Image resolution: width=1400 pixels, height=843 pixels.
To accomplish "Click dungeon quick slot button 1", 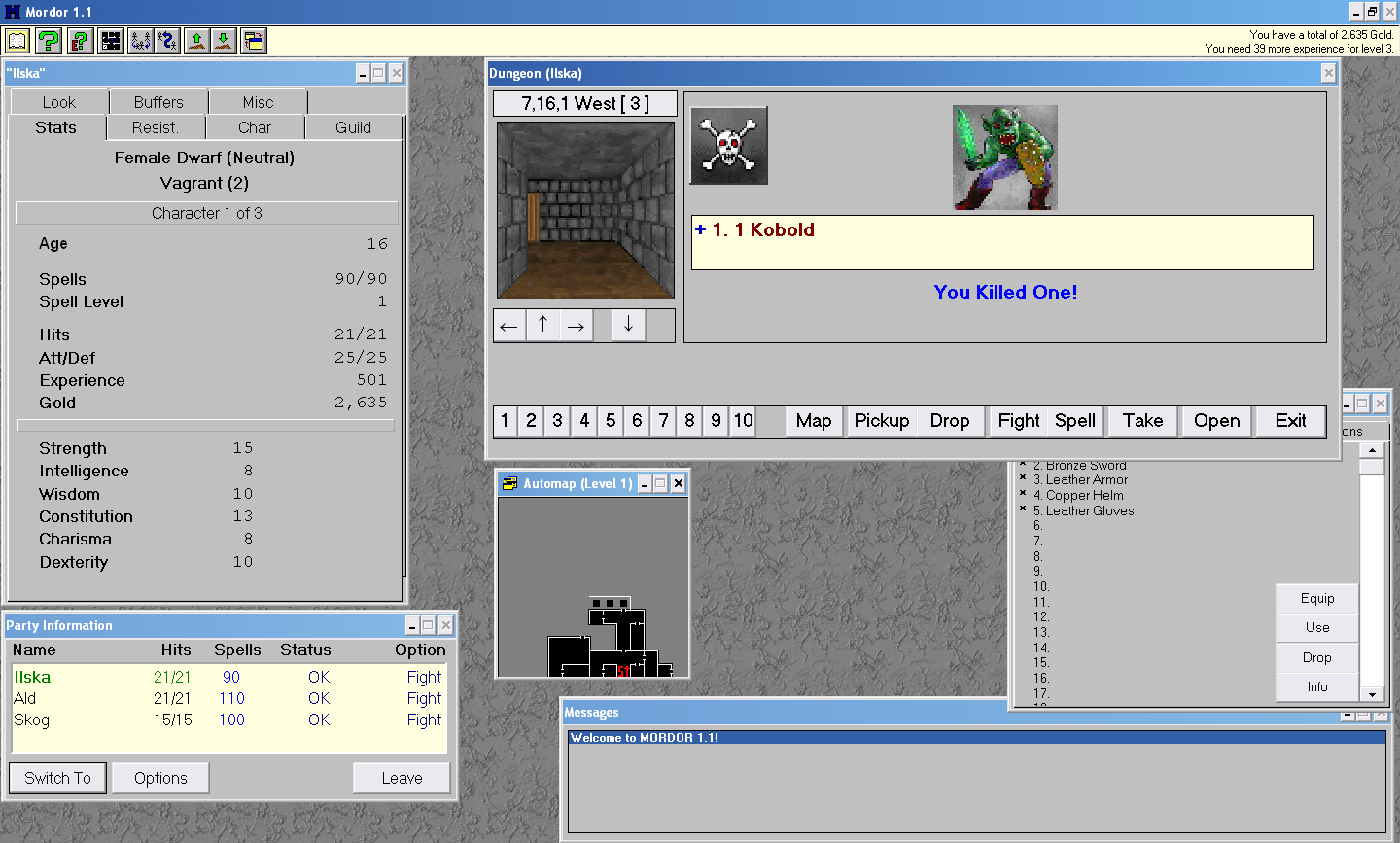I will click(505, 421).
